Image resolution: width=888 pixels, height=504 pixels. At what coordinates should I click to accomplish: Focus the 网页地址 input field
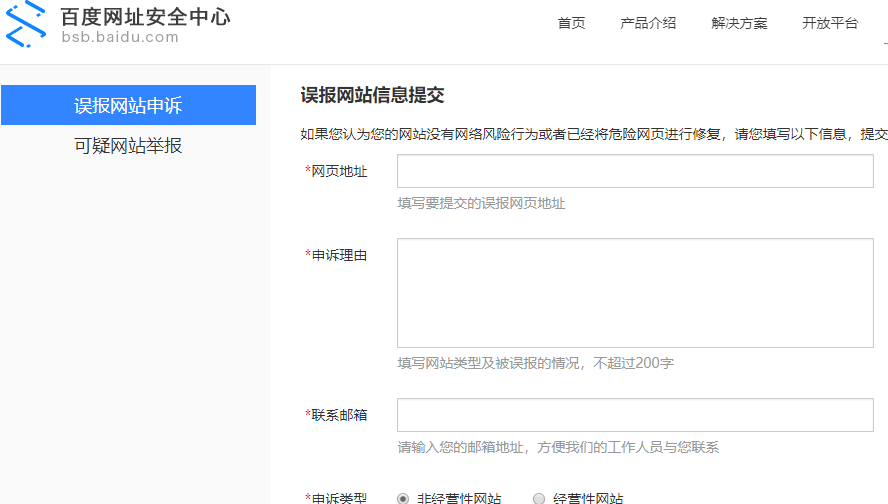635,172
